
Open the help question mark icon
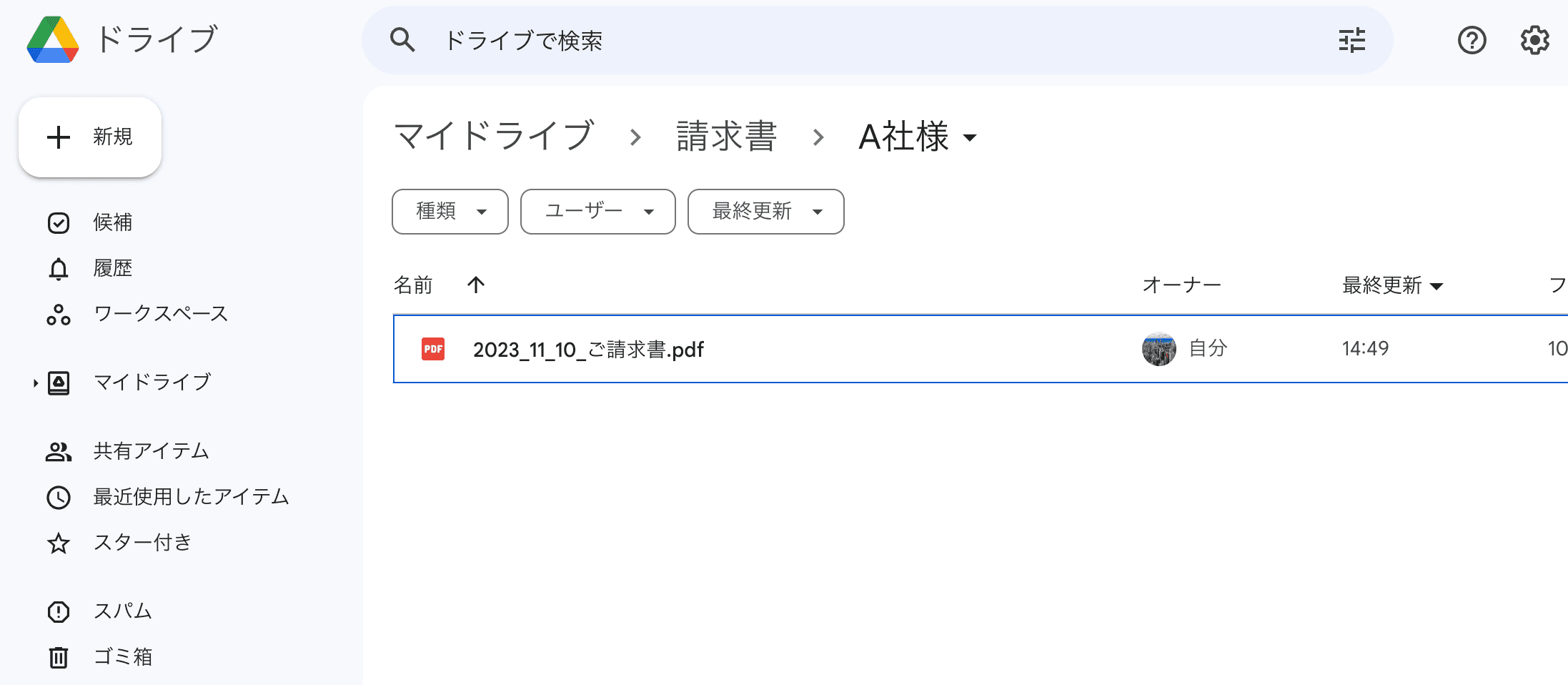(x=1472, y=40)
